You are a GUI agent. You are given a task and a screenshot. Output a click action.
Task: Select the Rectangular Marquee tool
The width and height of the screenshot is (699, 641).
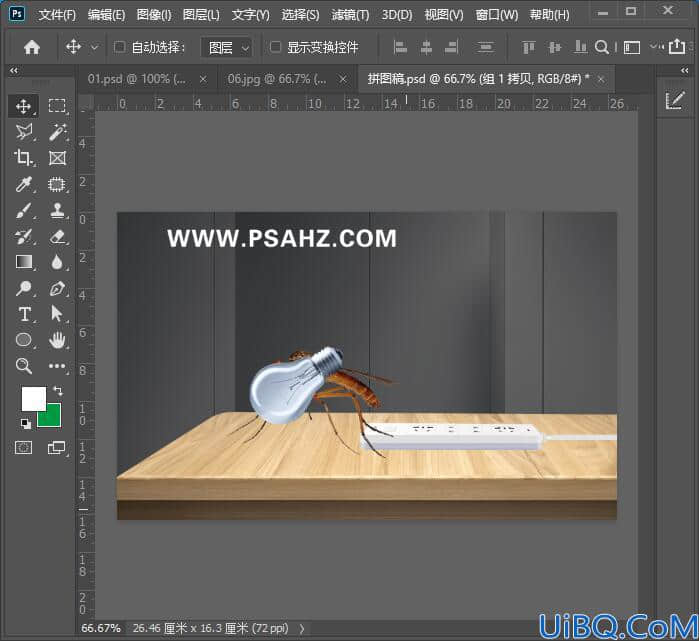tap(57, 106)
